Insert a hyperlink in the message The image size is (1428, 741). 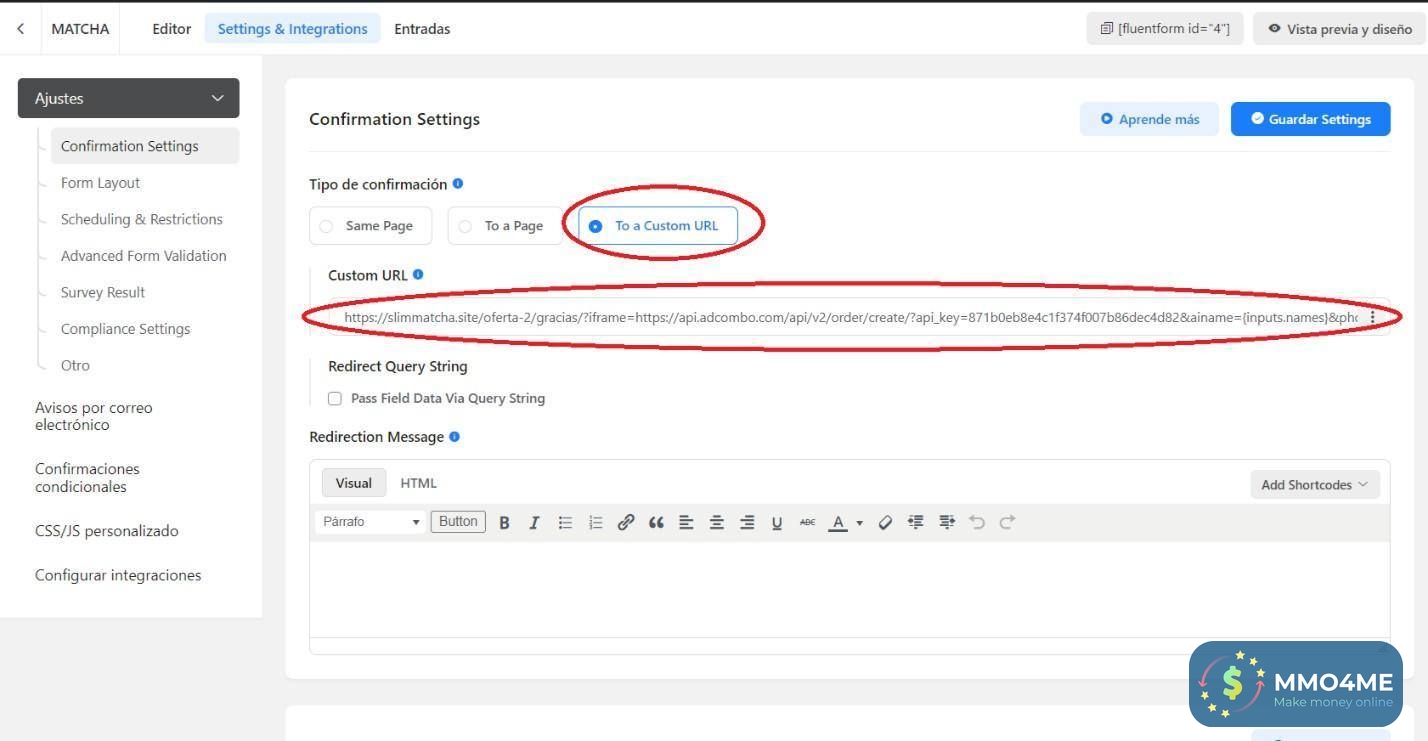[626, 522]
